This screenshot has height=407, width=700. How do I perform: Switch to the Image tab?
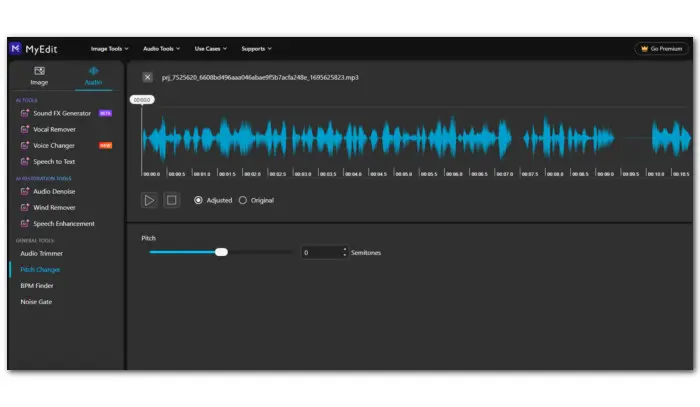(39, 76)
